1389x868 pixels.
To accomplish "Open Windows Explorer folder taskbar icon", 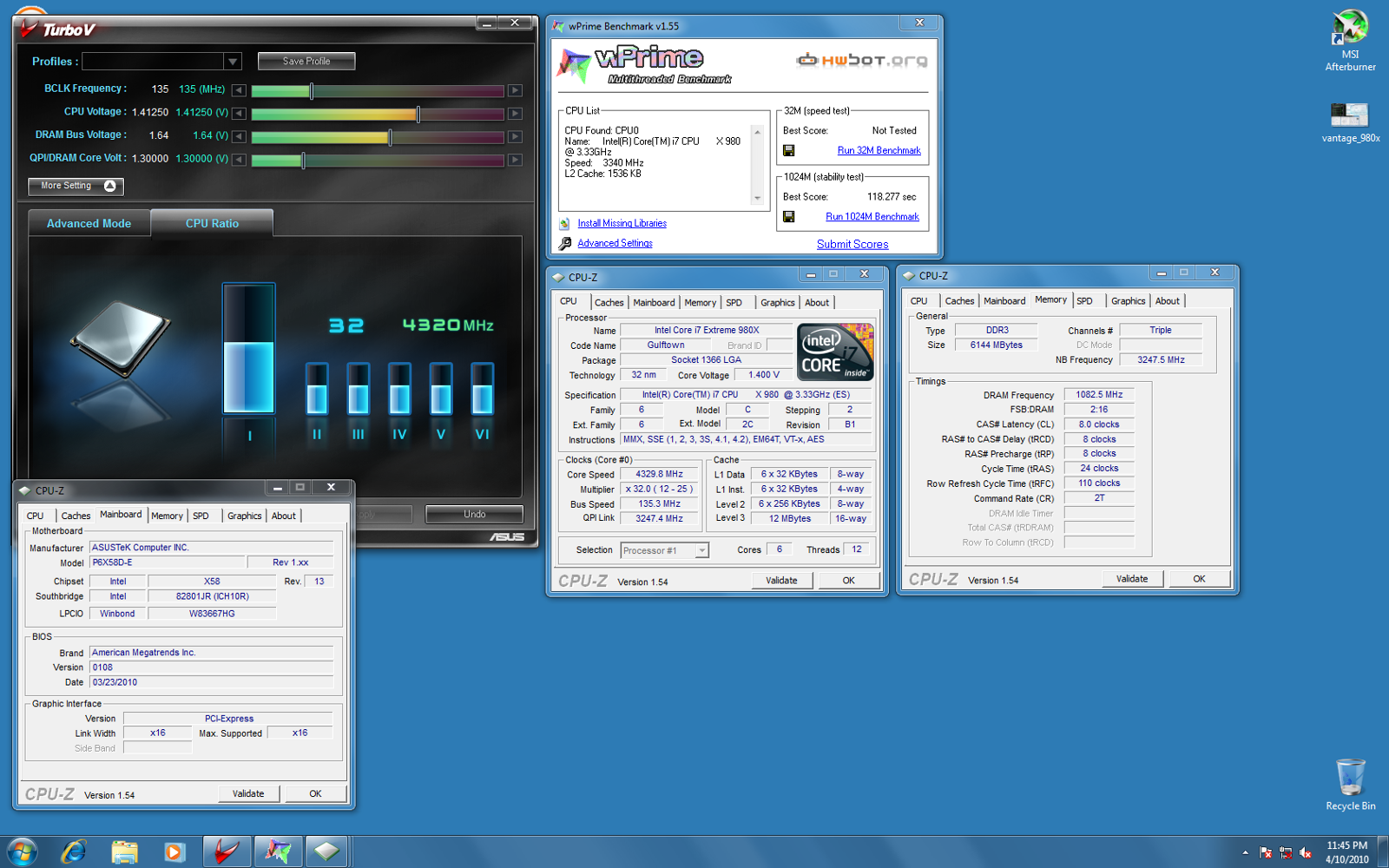I will (x=124, y=852).
